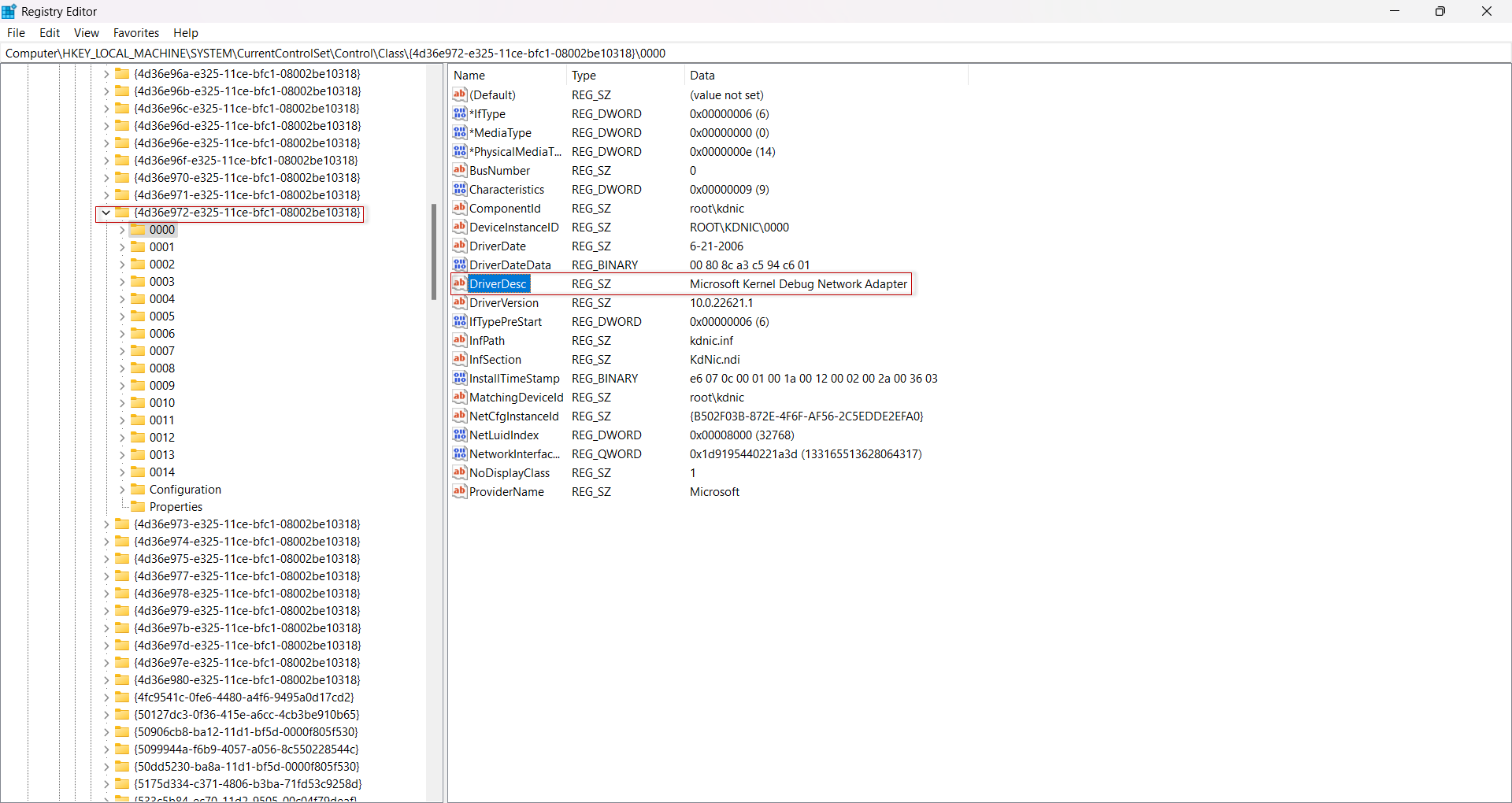The width and height of the screenshot is (1512, 803).
Task: Open the View menu
Action: tap(86, 32)
